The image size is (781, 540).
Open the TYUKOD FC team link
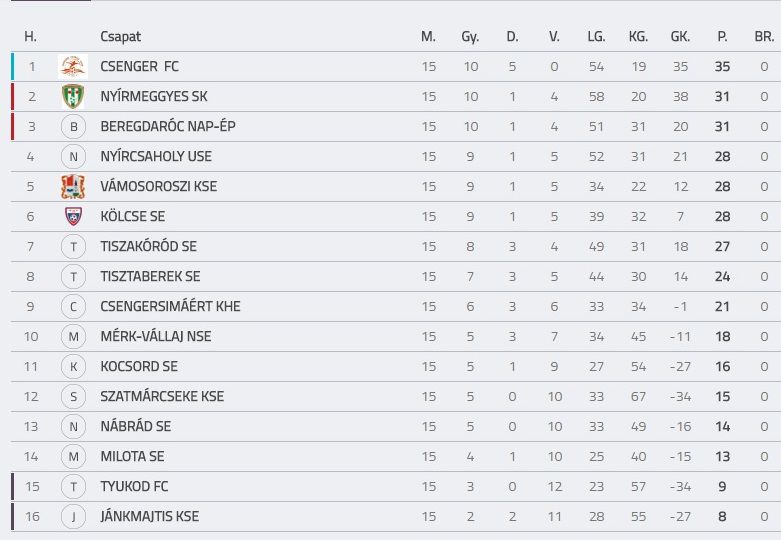pos(134,486)
